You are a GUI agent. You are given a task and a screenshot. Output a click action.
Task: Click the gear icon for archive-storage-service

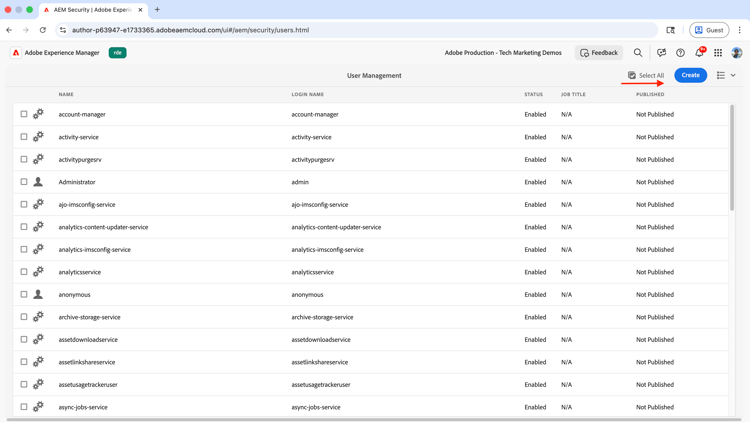(x=38, y=316)
